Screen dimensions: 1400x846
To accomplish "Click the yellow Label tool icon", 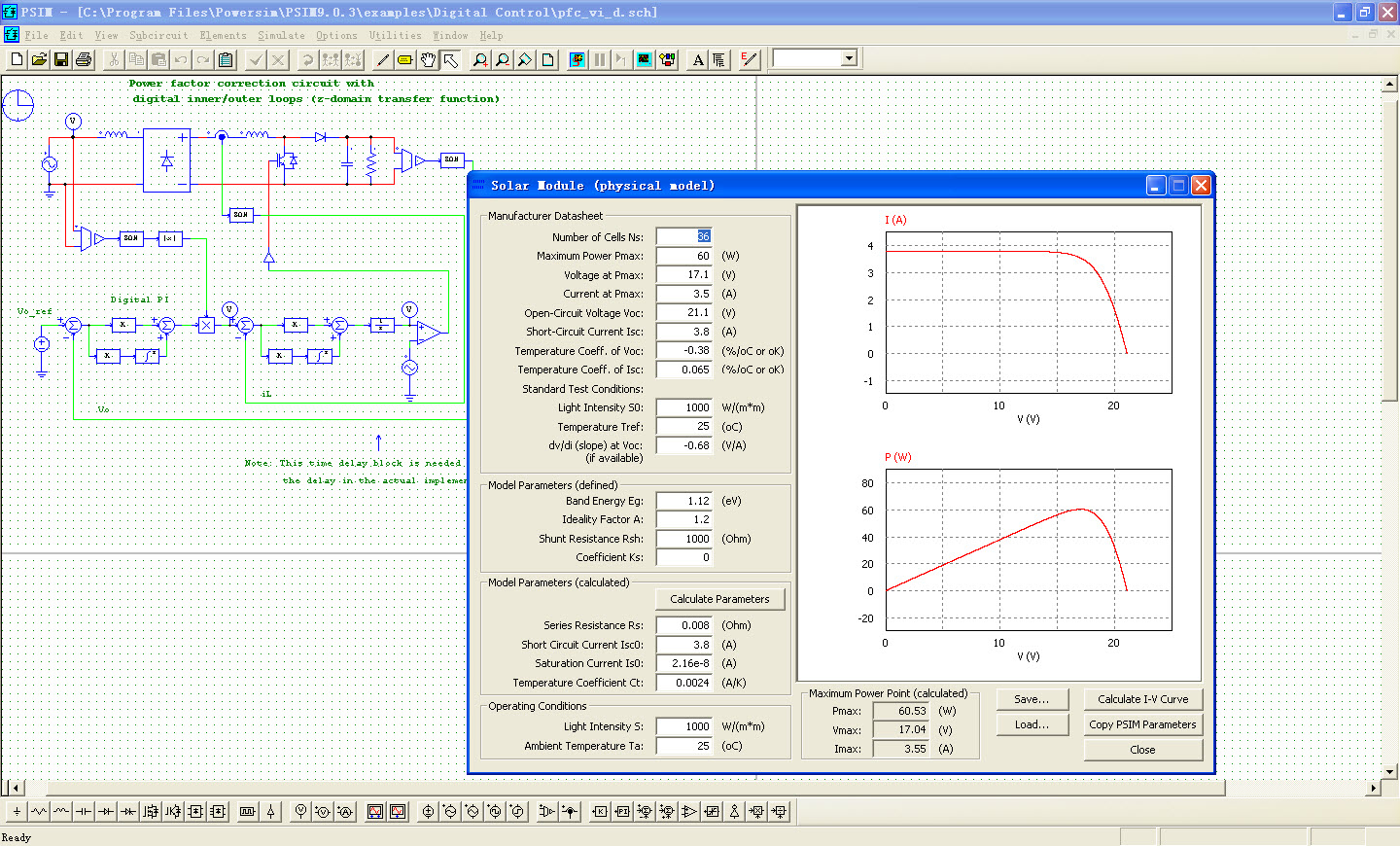I will 405,59.
